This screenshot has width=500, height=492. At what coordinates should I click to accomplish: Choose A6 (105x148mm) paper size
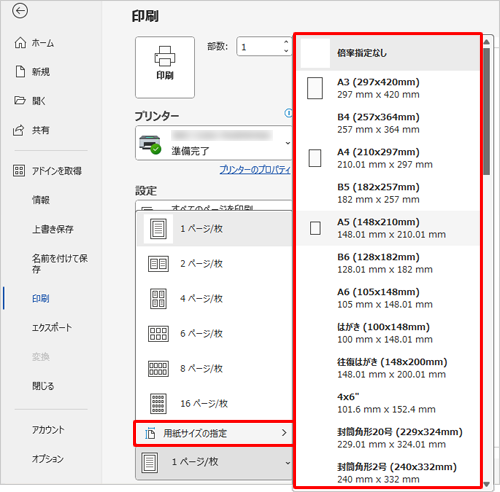coord(388,298)
